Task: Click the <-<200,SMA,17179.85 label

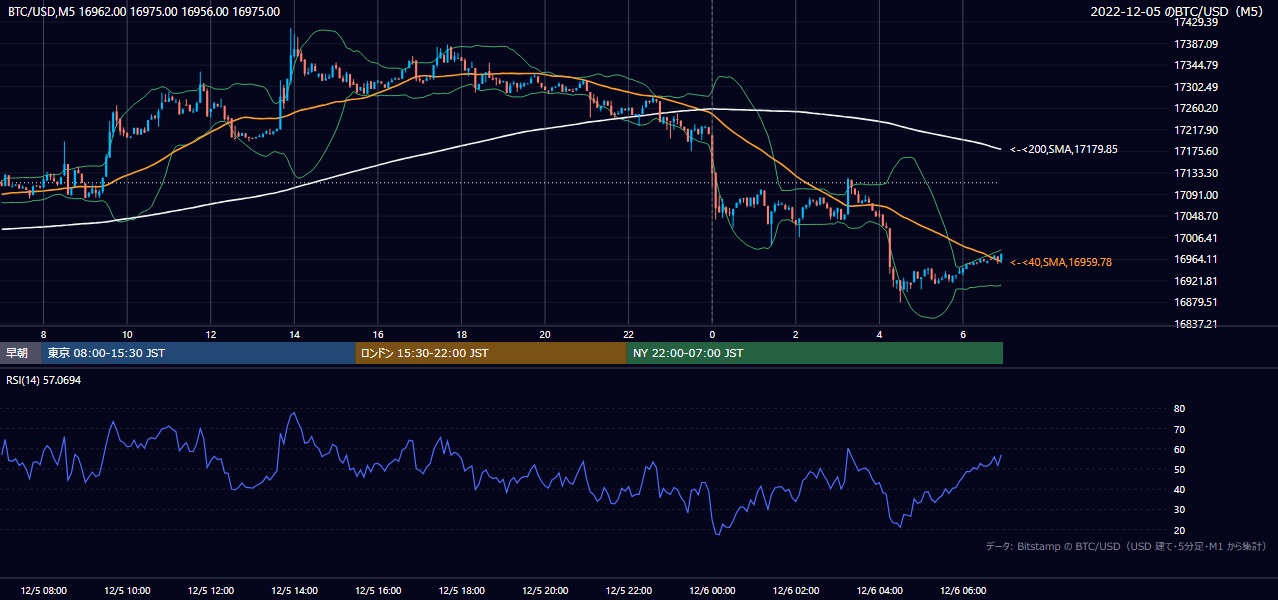Action: coord(1064,150)
